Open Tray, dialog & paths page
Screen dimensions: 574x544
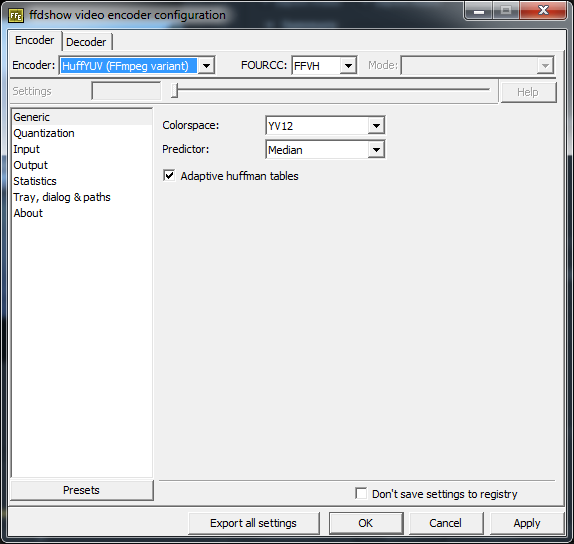click(62, 197)
